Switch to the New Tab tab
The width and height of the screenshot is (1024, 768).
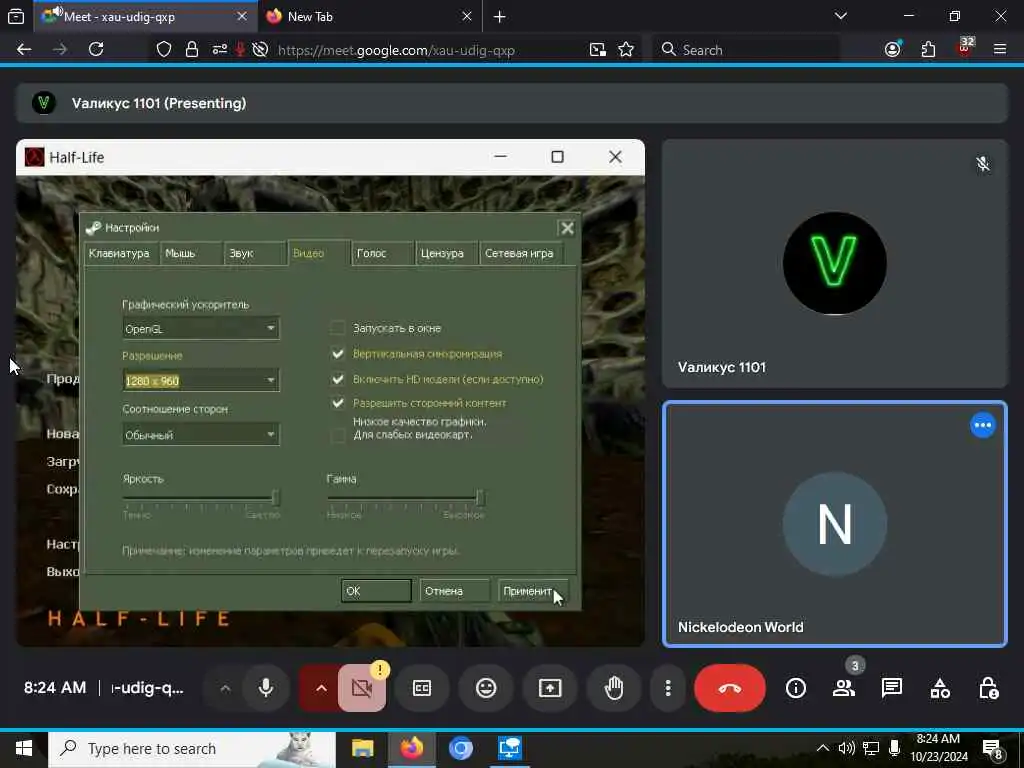(370, 17)
